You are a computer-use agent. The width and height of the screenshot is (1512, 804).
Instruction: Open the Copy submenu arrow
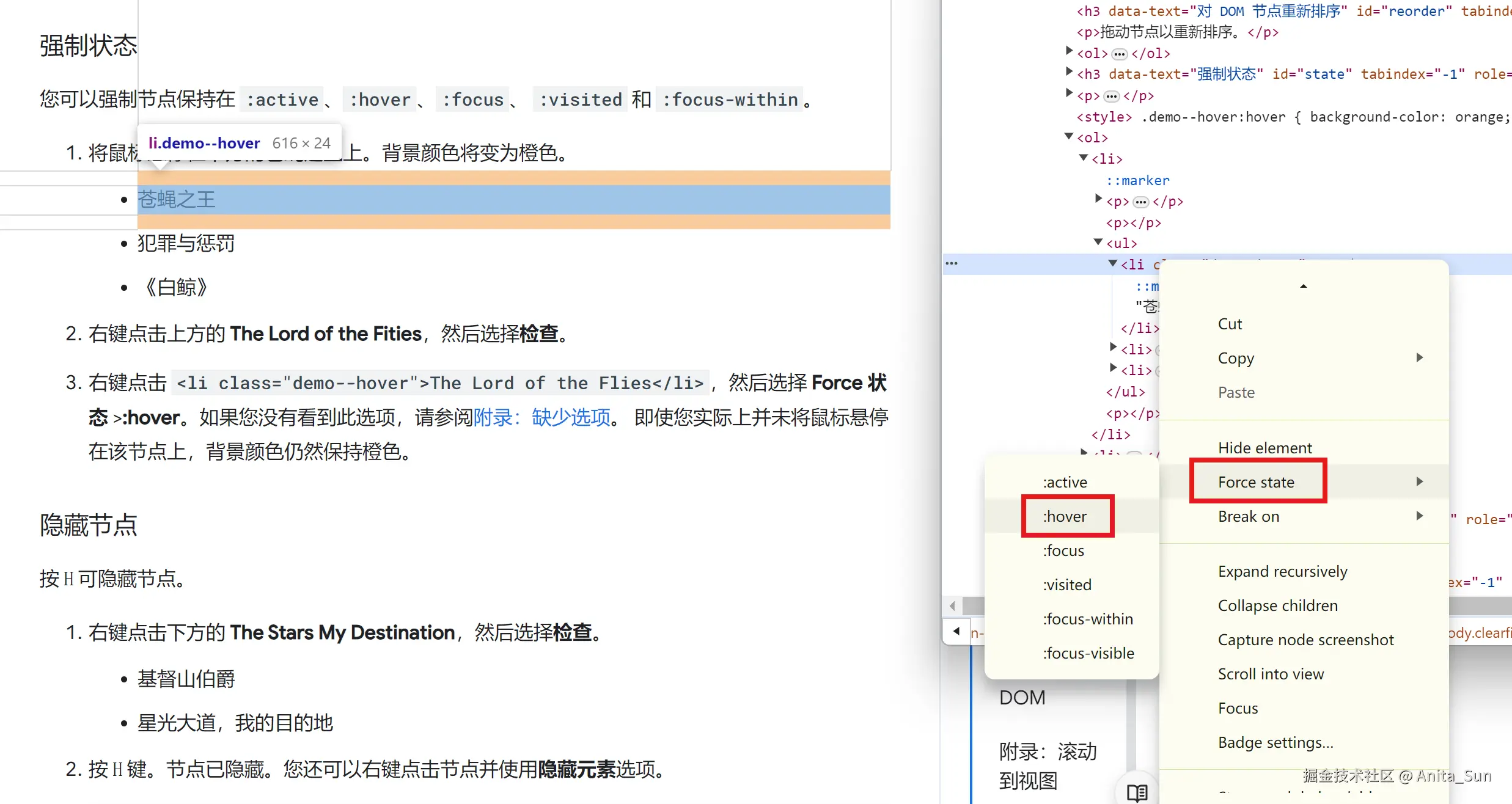coord(1419,358)
